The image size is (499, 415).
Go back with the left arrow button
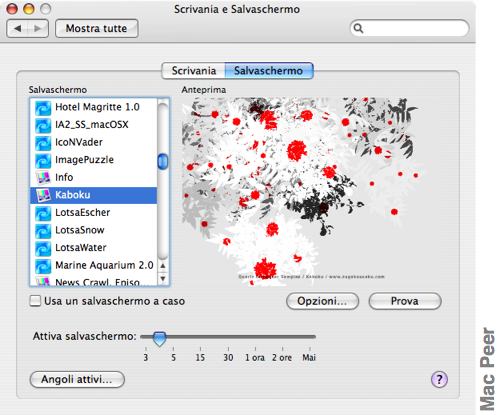coord(17,28)
